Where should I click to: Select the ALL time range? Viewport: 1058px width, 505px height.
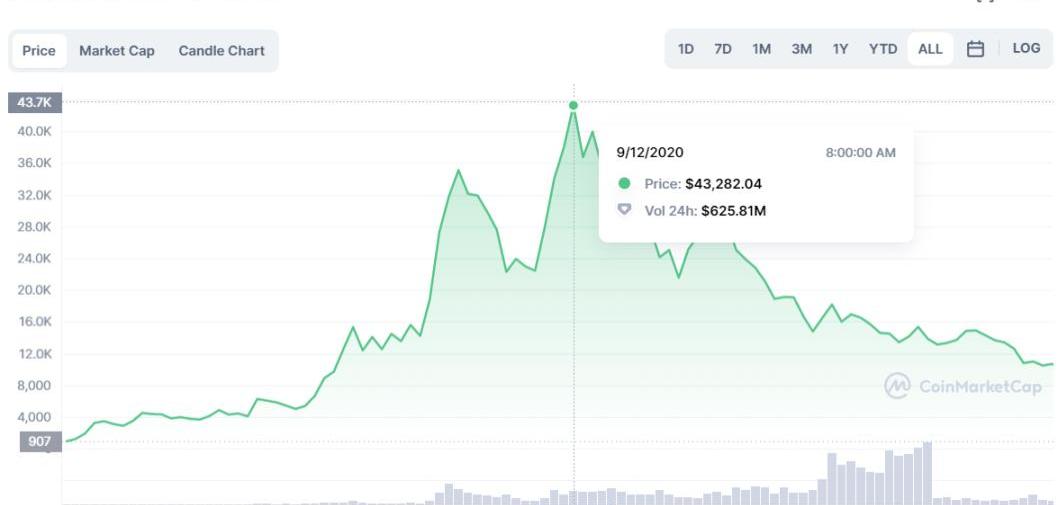coord(930,49)
